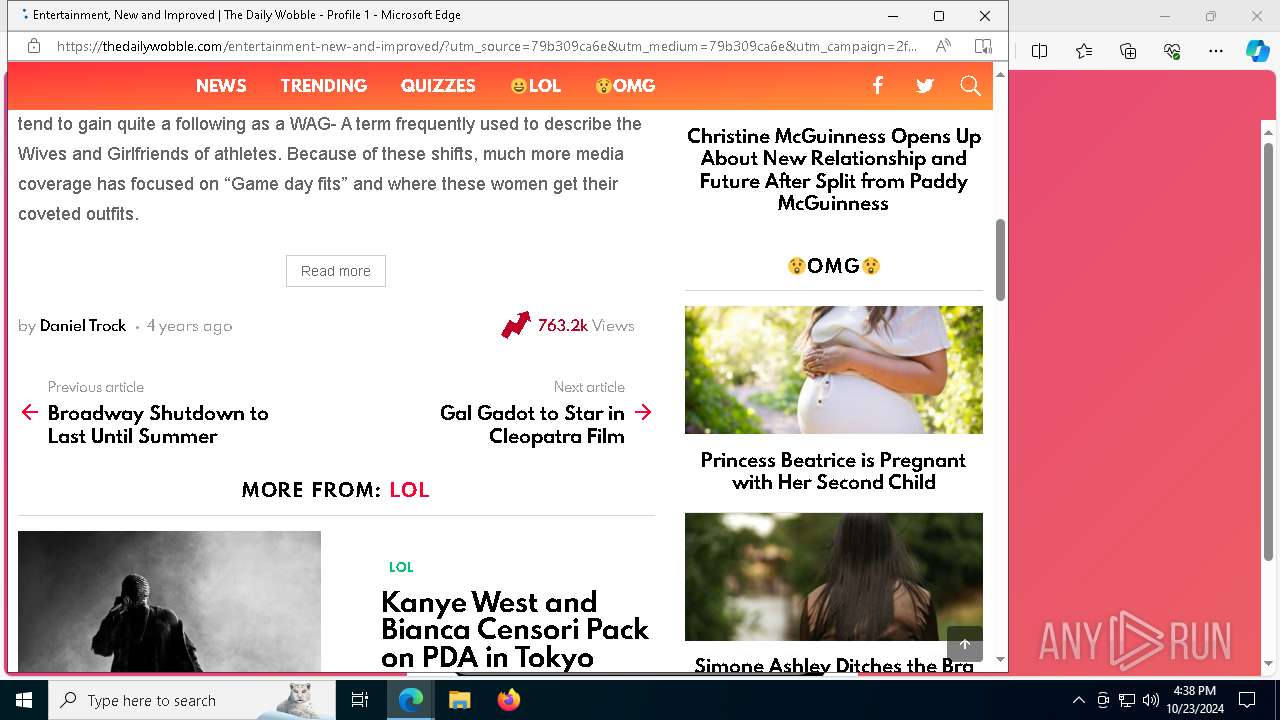The width and height of the screenshot is (1280, 720).
Task: Open Edge Settings and more menu
Action: [x=1216, y=51]
